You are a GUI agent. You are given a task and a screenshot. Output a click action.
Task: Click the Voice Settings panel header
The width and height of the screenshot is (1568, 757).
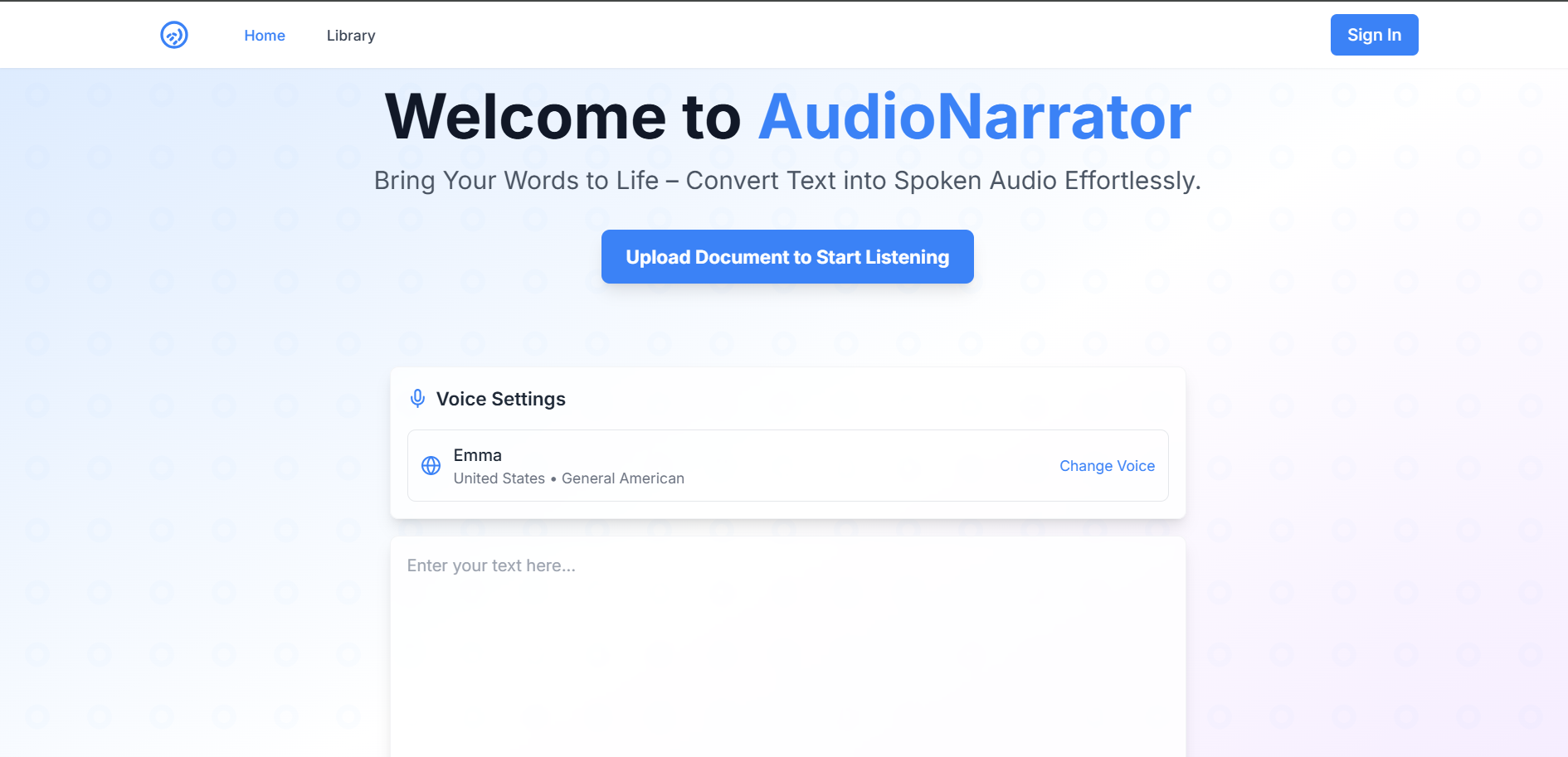pyautogui.click(x=500, y=398)
